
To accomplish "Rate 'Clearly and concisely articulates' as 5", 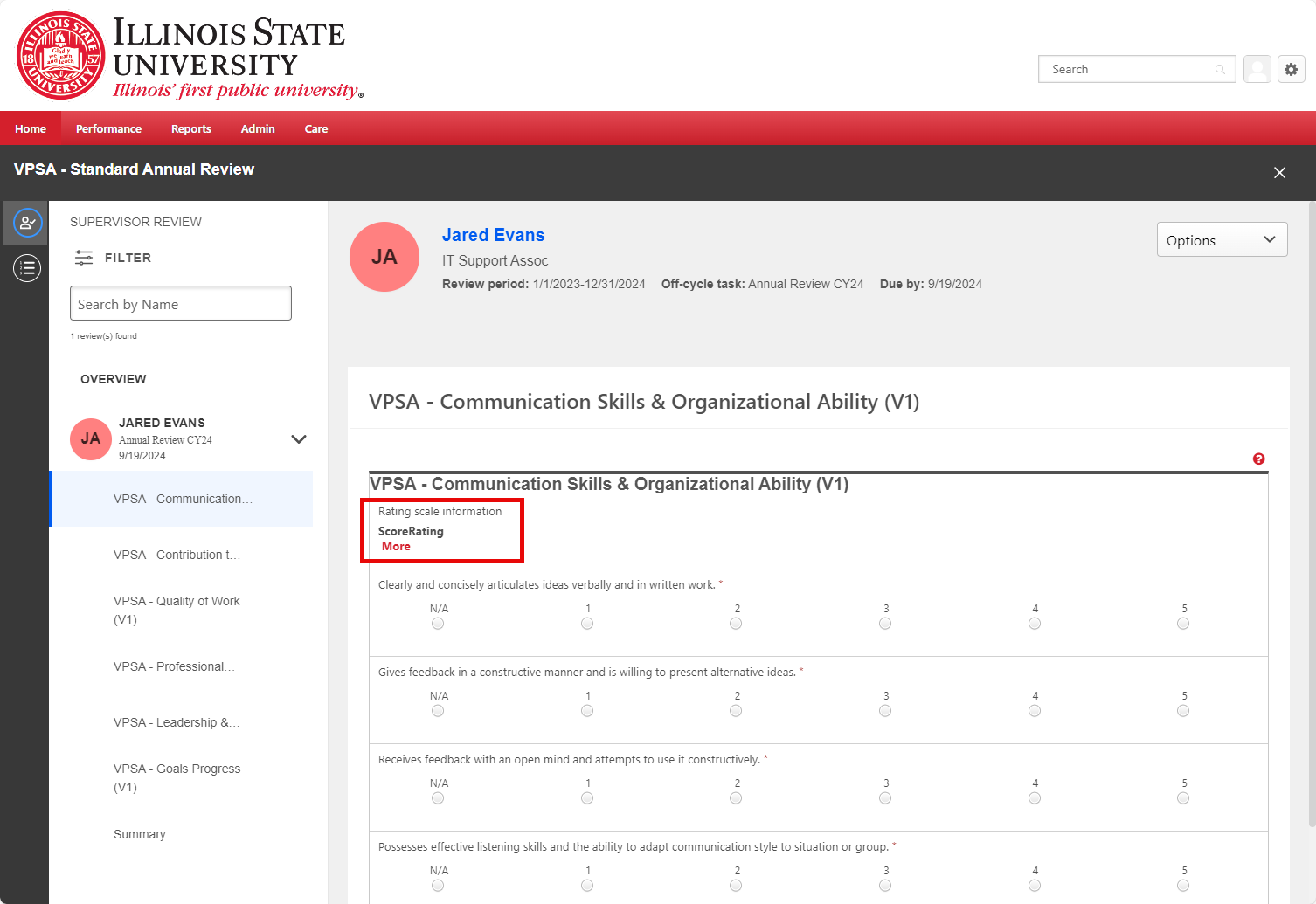I will coord(1183,624).
